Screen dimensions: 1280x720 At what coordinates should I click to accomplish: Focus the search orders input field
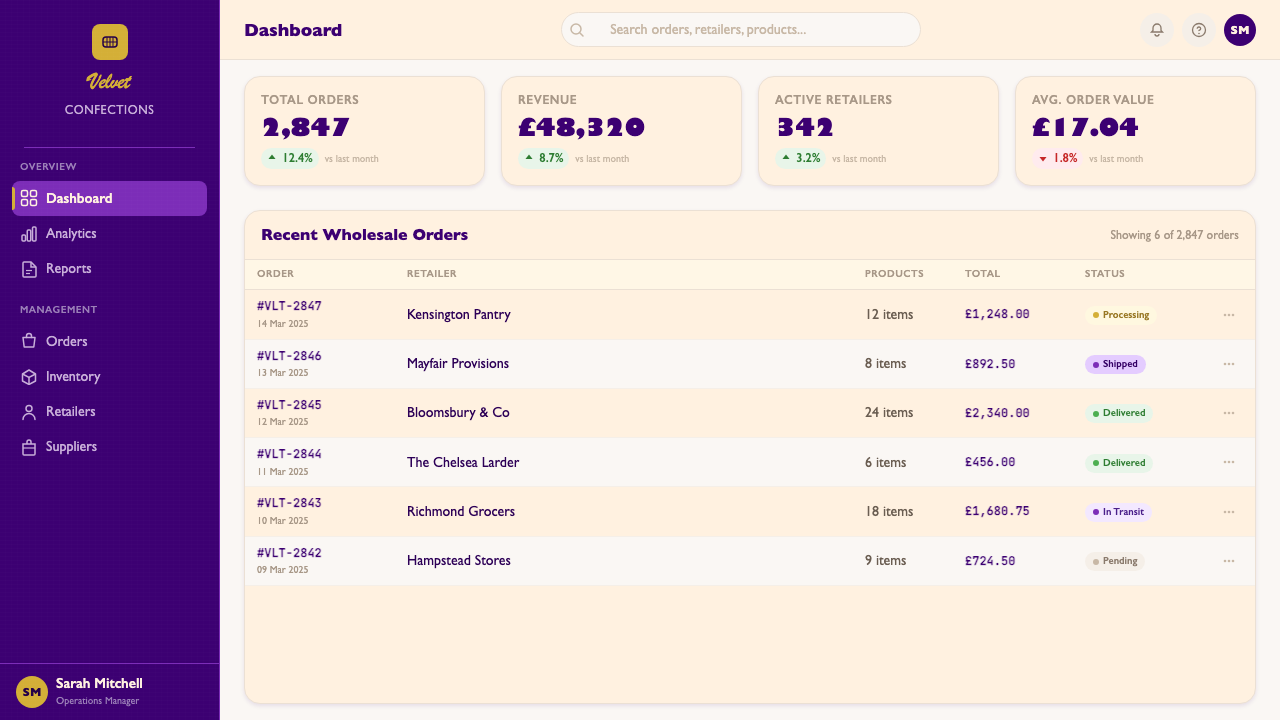pos(741,30)
